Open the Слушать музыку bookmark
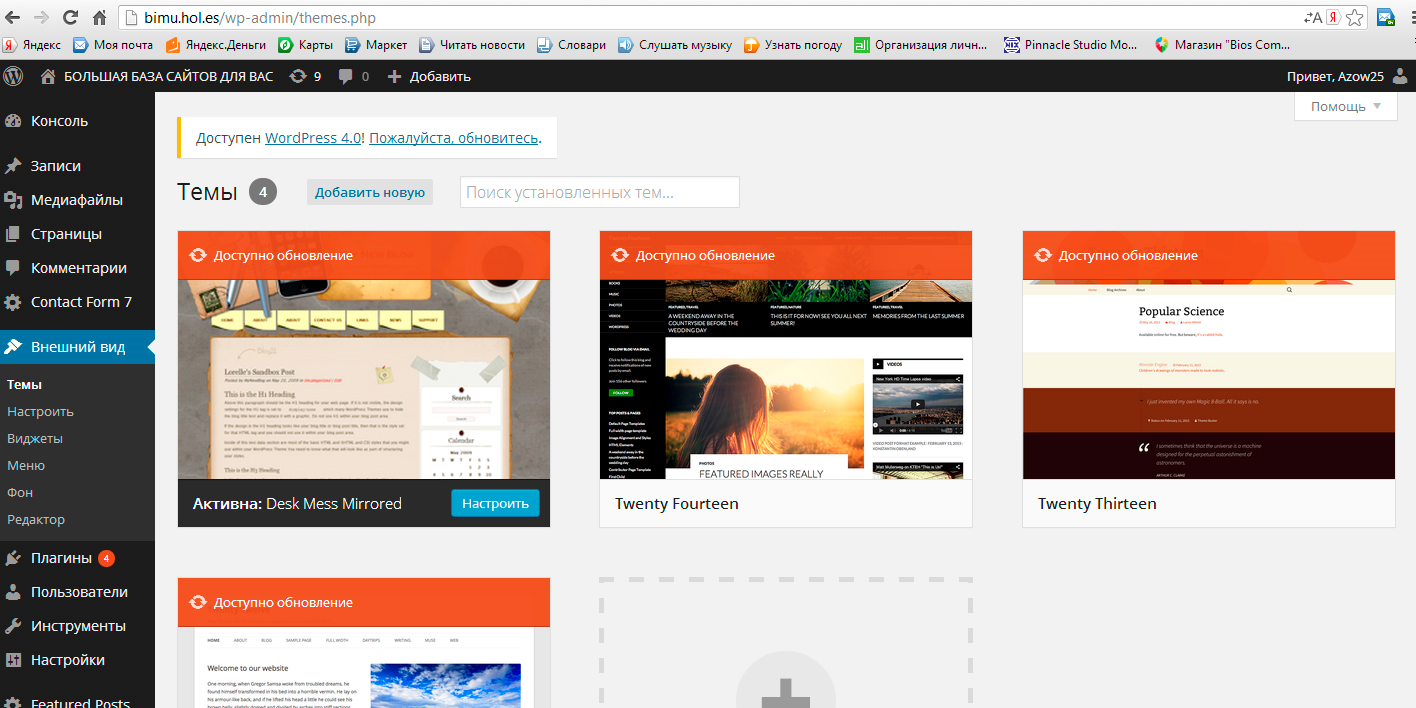This screenshot has height=708, width=1416. [x=675, y=45]
